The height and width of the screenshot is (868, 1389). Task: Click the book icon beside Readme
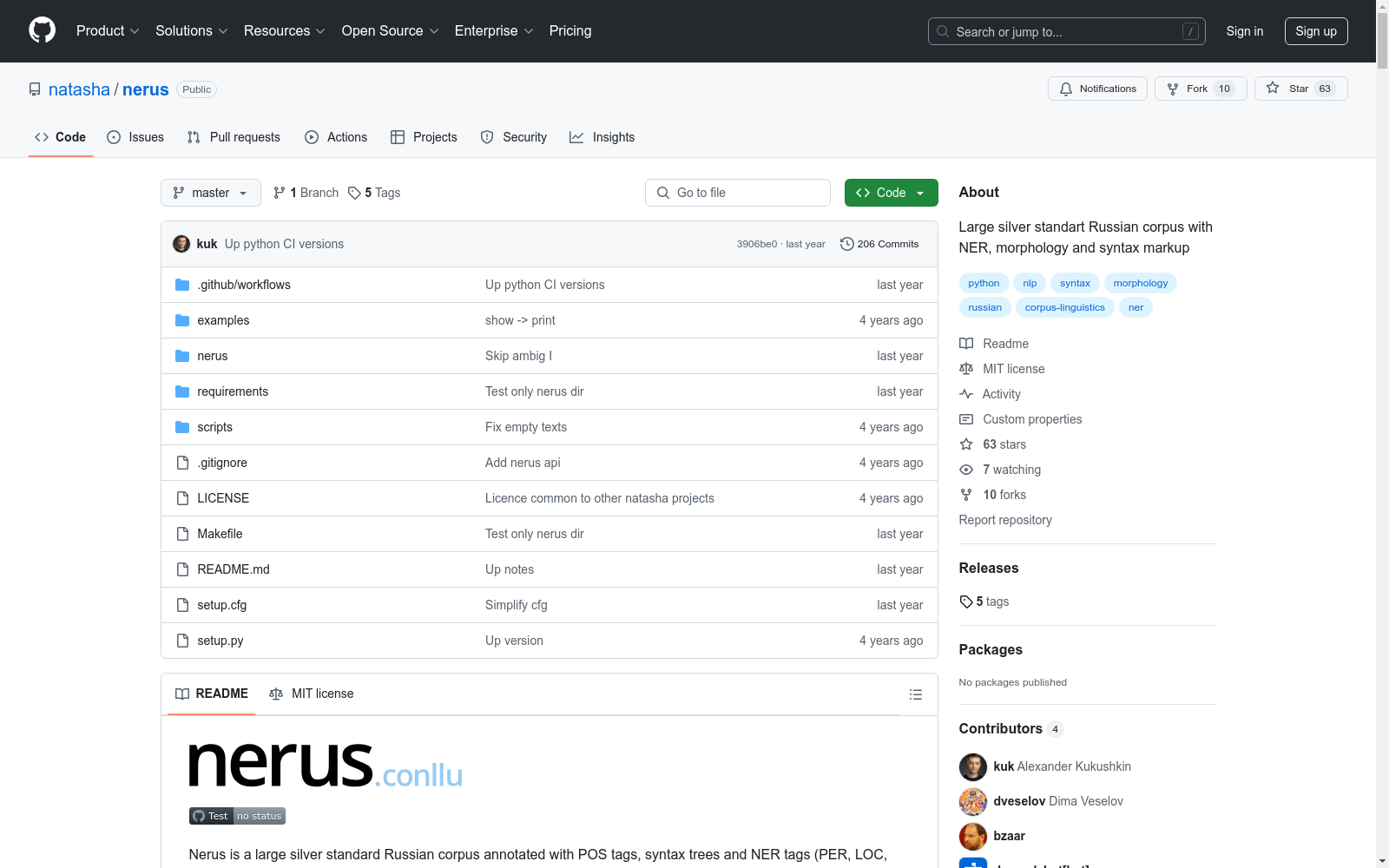[966, 344]
